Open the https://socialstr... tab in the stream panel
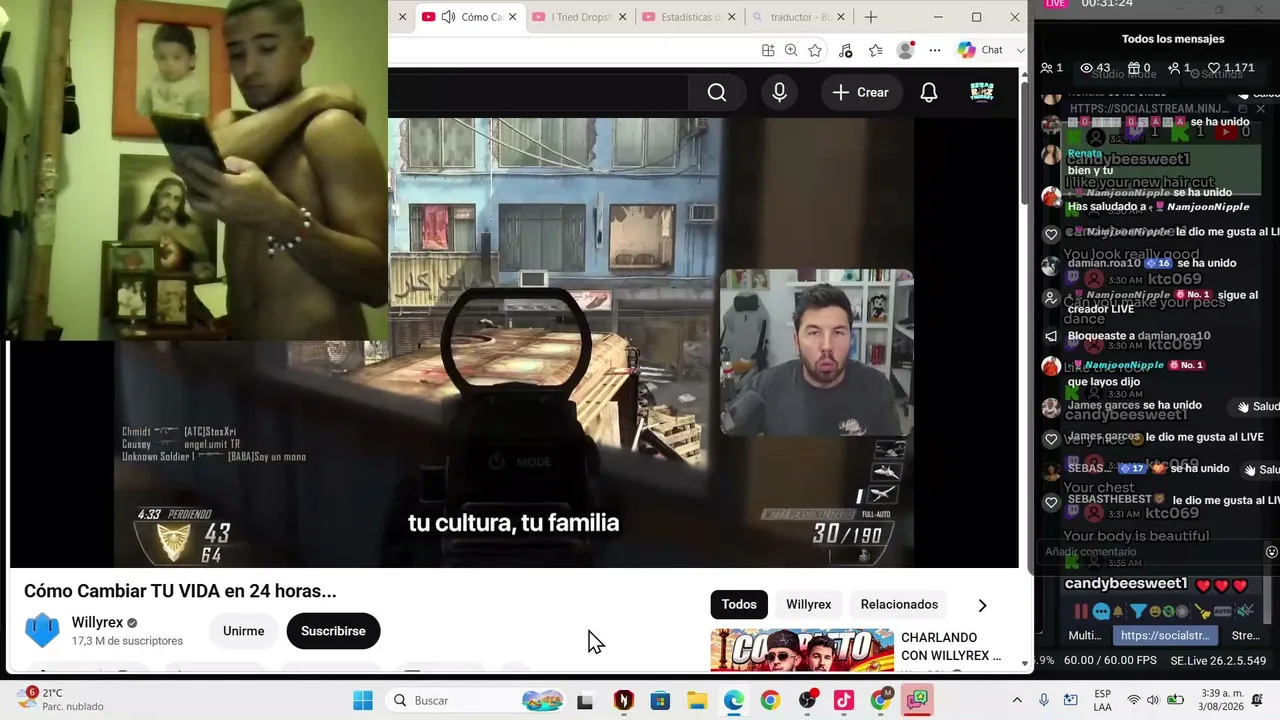 point(1165,635)
